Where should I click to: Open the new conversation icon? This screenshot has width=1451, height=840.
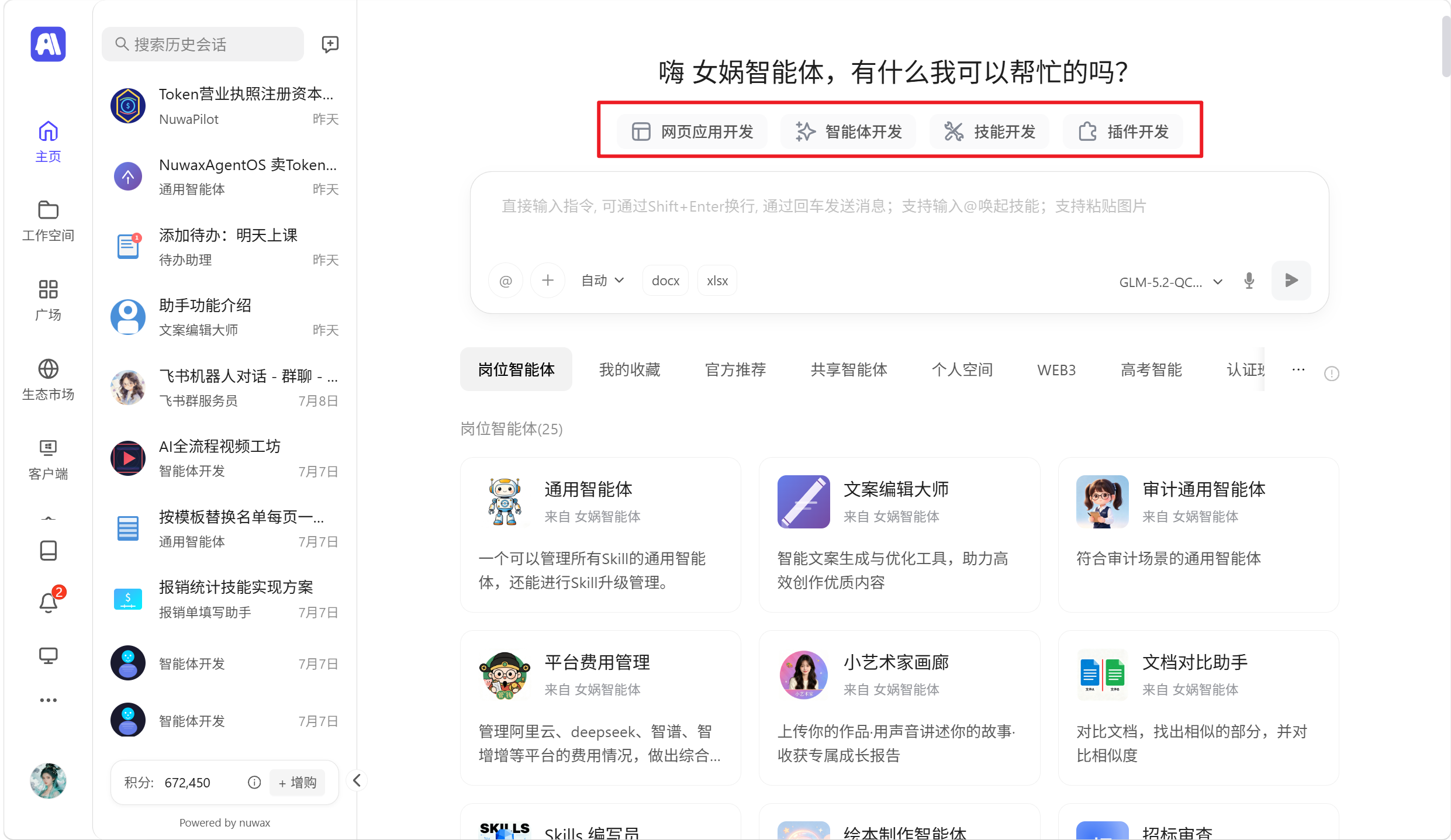pos(330,44)
